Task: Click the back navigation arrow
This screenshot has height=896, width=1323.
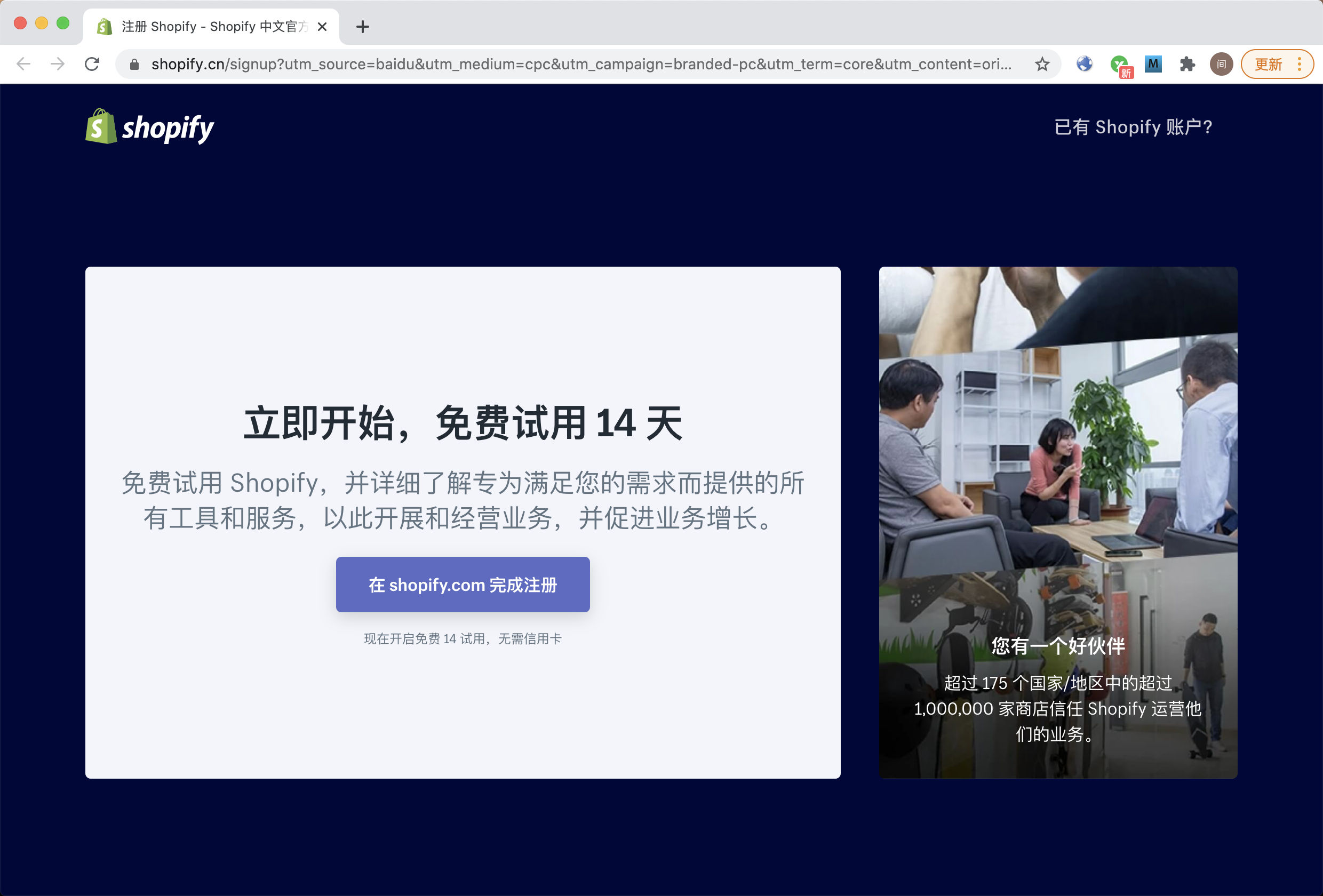Action: pos(23,64)
